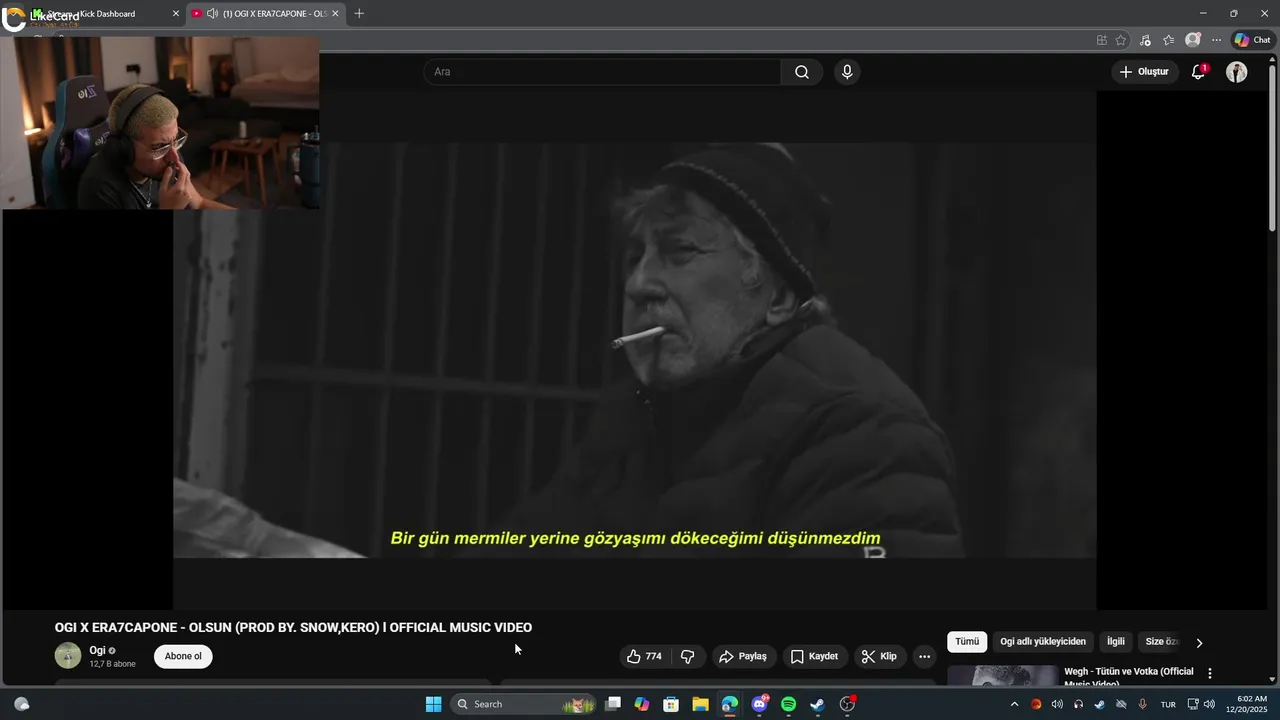Open Microsoft Edge taskbar icon

pos(730,704)
